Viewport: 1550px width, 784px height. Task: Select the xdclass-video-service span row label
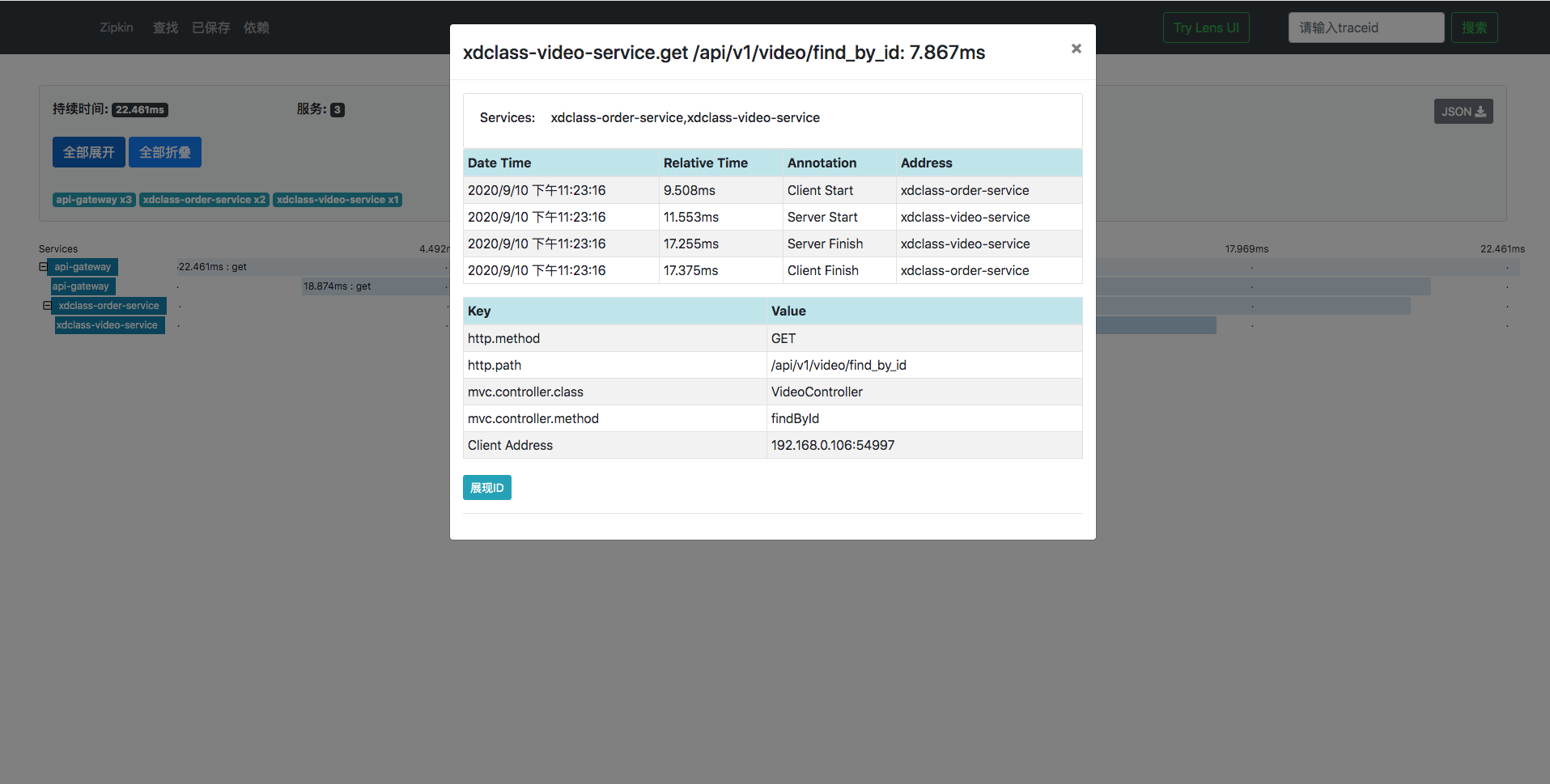click(108, 325)
